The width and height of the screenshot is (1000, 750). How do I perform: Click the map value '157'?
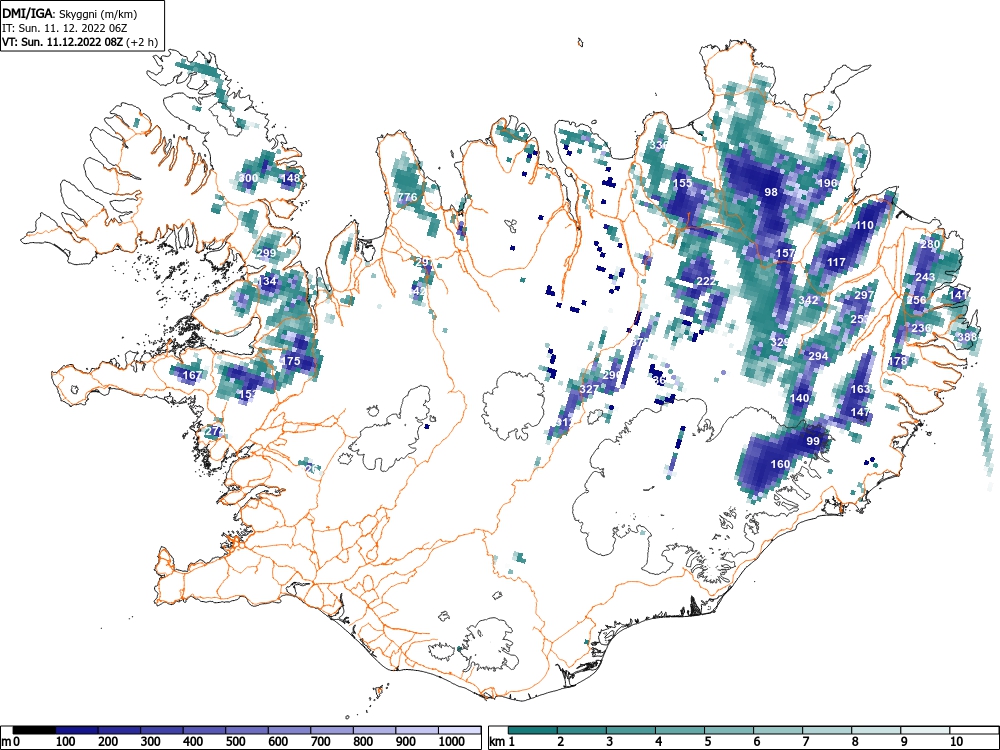pos(786,253)
